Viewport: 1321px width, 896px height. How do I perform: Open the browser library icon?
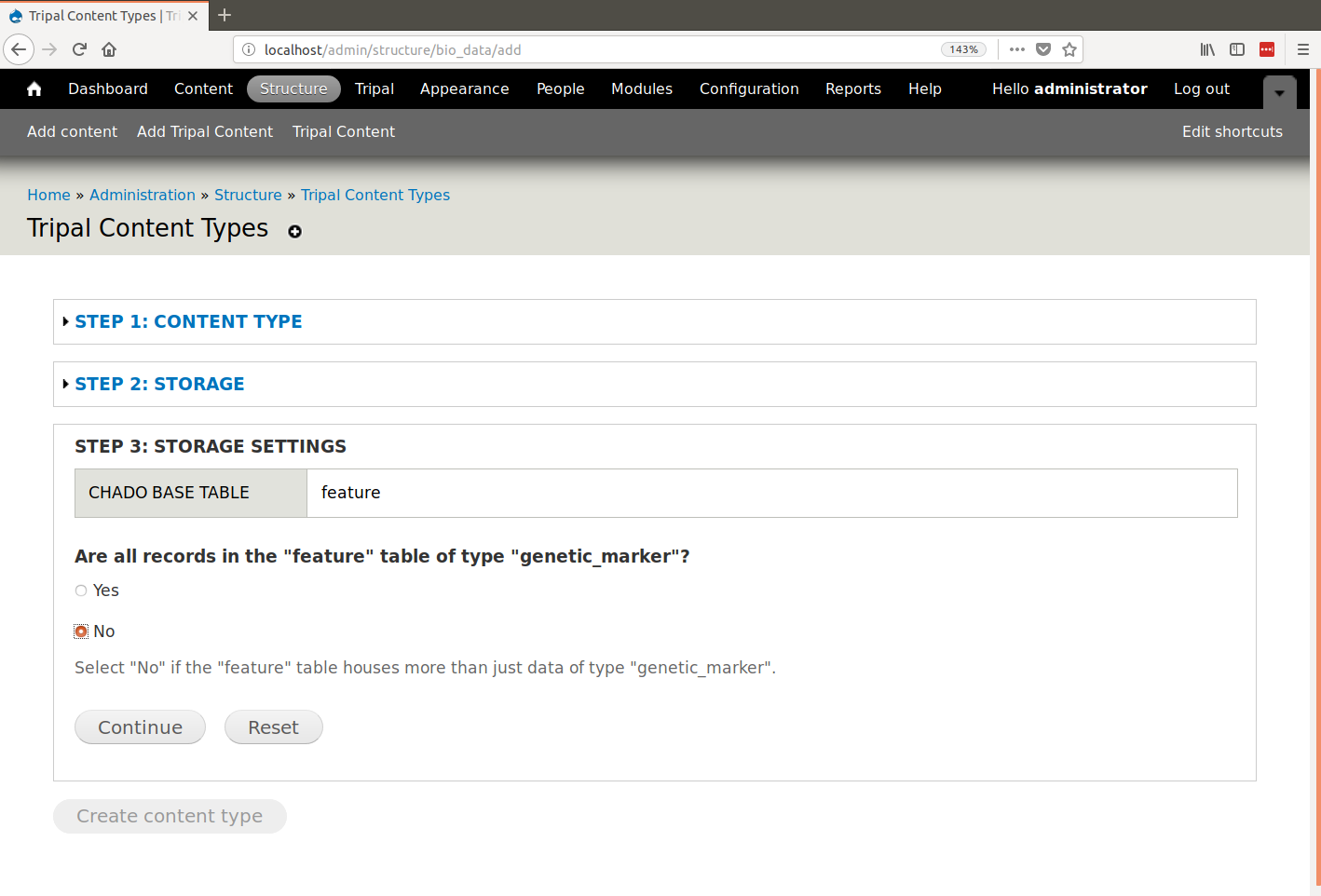pyautogui.click(x=1207, y=49)
